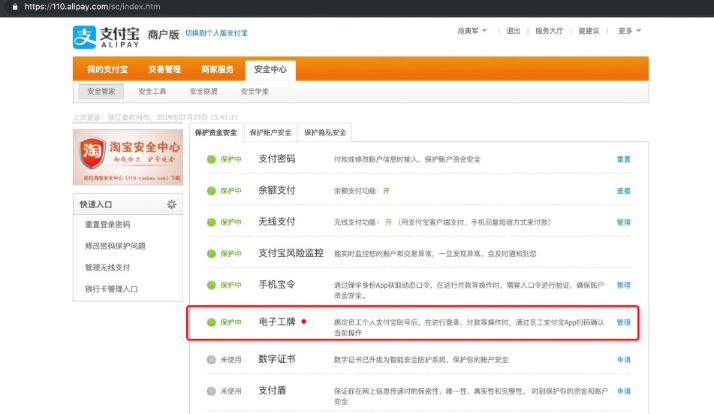
Task: Click the 支付密码 item title
Action: [277, 158]
